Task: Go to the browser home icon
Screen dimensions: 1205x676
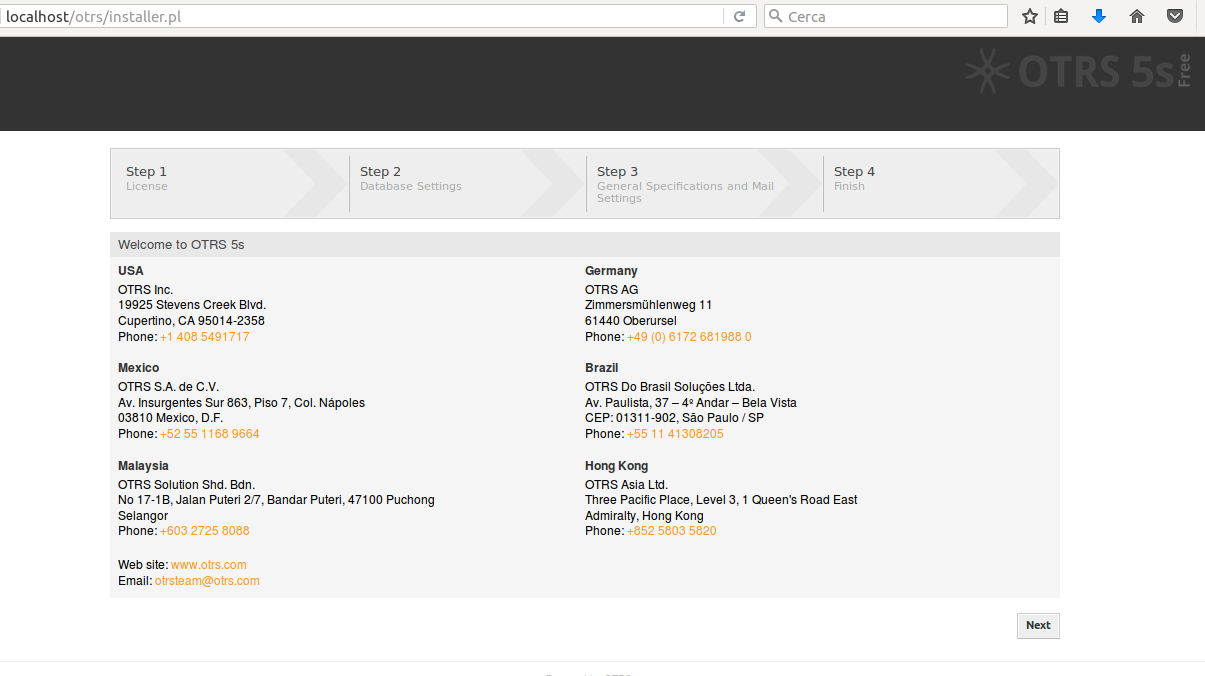Action: [x=1137, y=16]
